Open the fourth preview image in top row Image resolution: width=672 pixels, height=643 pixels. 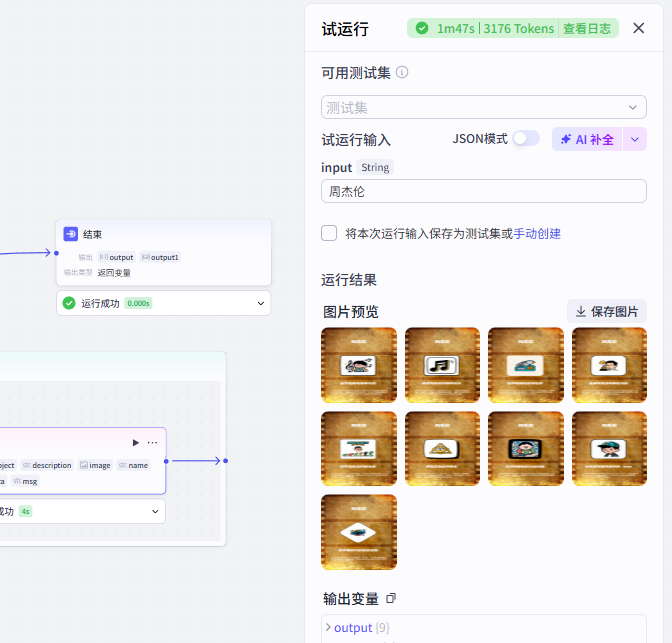pos(609,365)
